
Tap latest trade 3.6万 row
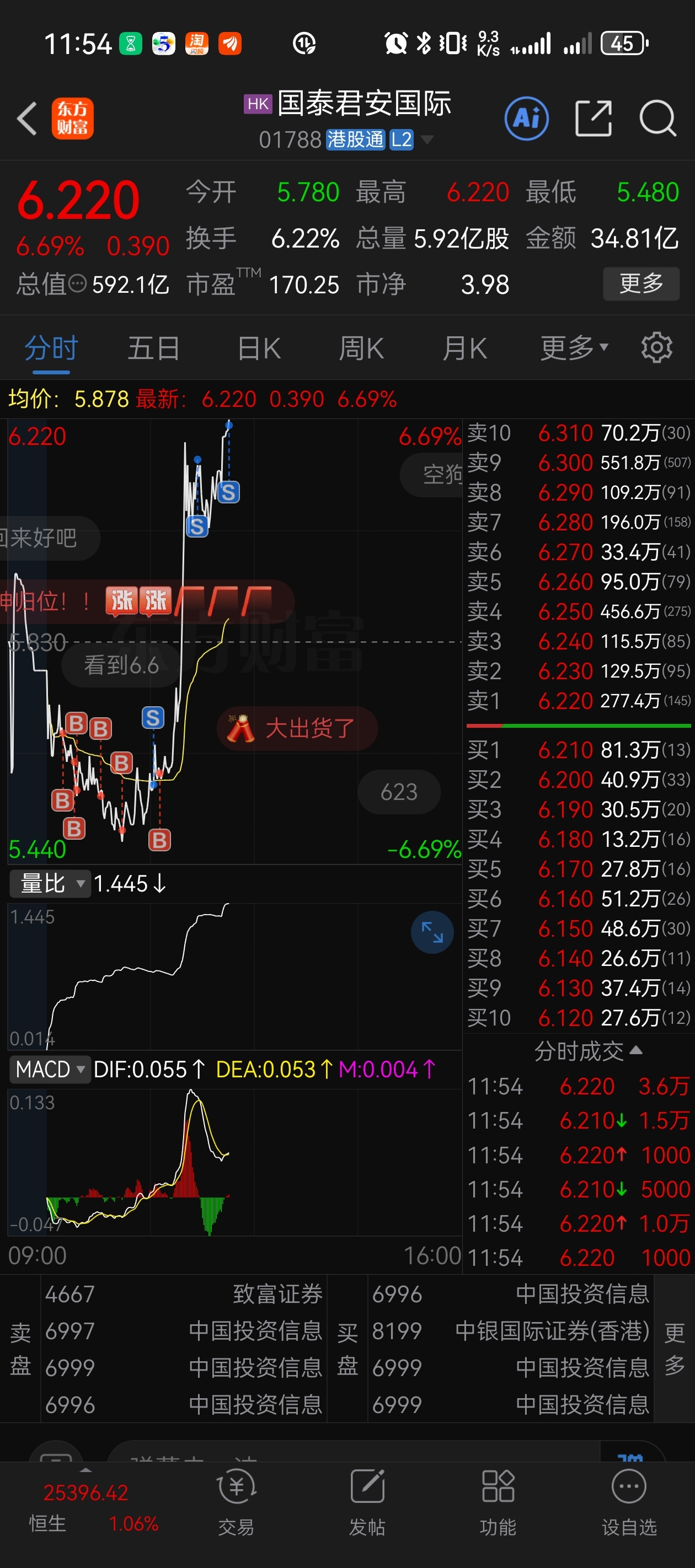point(579,1087)
